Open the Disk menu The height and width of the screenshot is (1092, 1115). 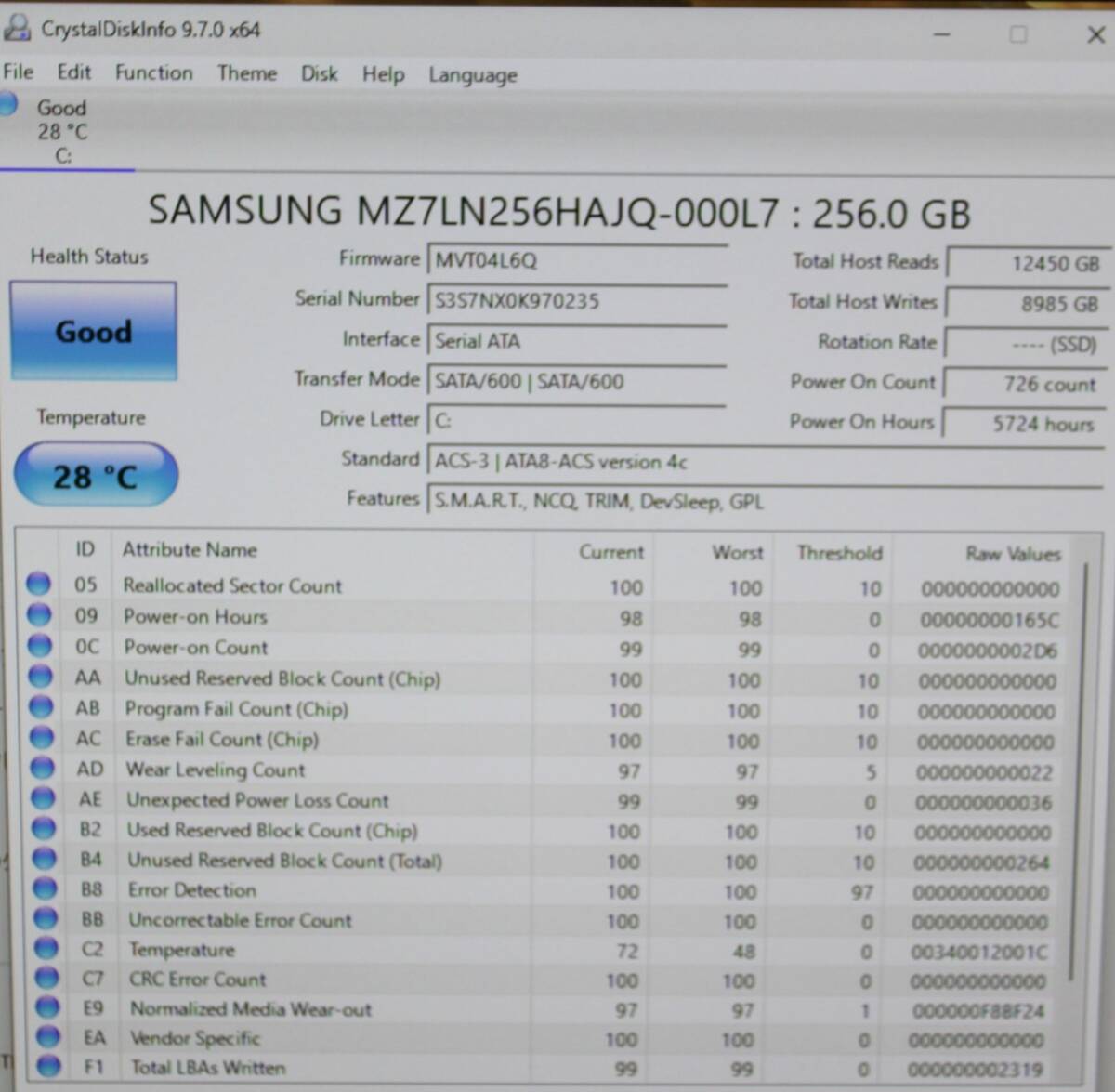coord(319,73)
